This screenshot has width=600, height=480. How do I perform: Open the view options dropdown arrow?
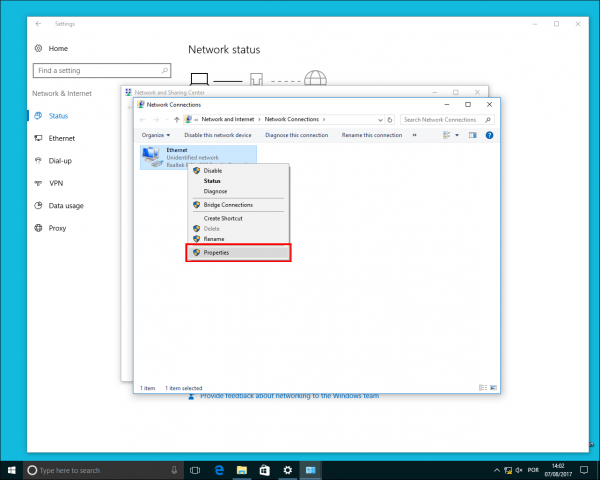tap(457, 135)
